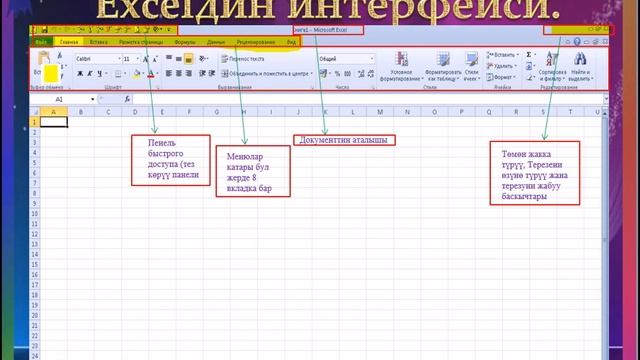640x360 pixels.
Task: Open Форматировать как таблицу menu
Action: [x=443, y=66]
